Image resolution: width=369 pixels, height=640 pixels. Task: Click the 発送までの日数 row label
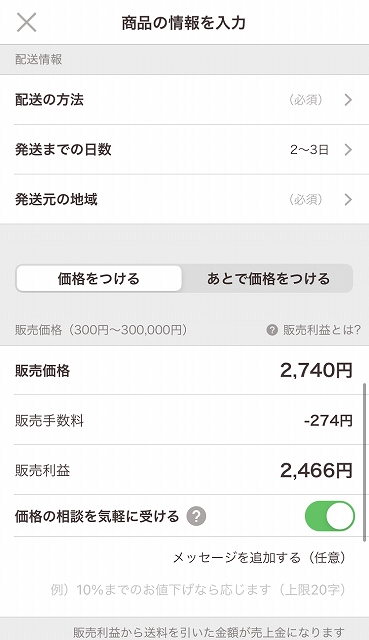(x=63, y=150)
